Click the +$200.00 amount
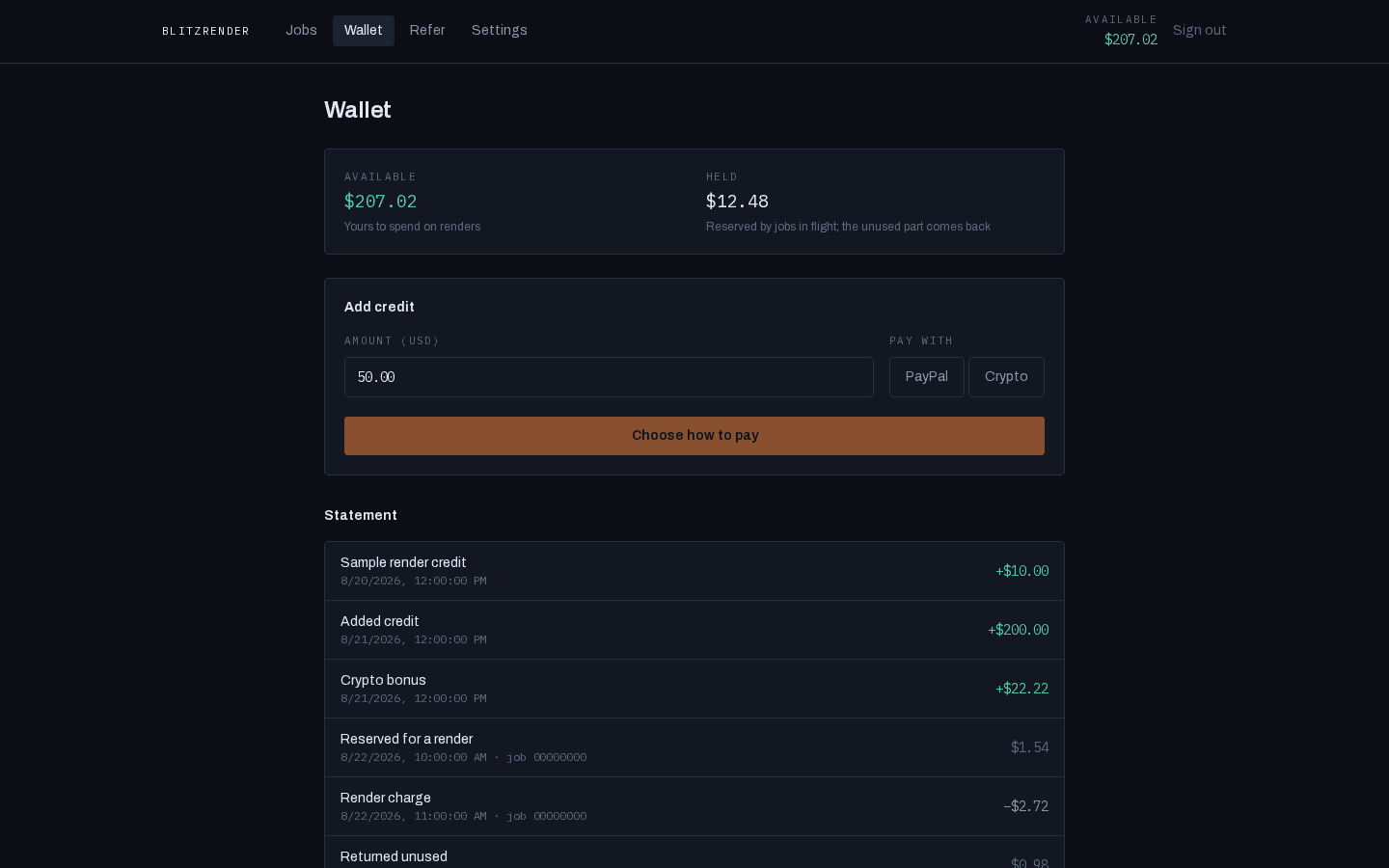 click(x=1018, y=630)
